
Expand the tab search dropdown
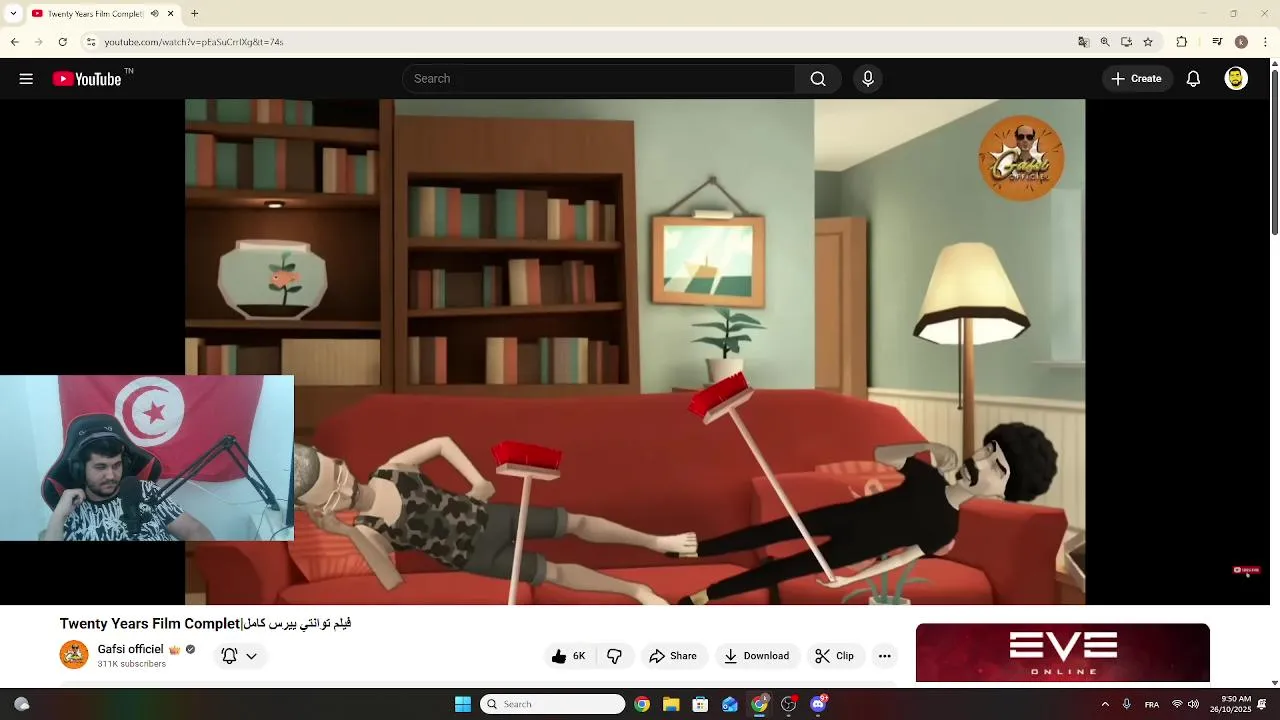(x=13, y=14)
